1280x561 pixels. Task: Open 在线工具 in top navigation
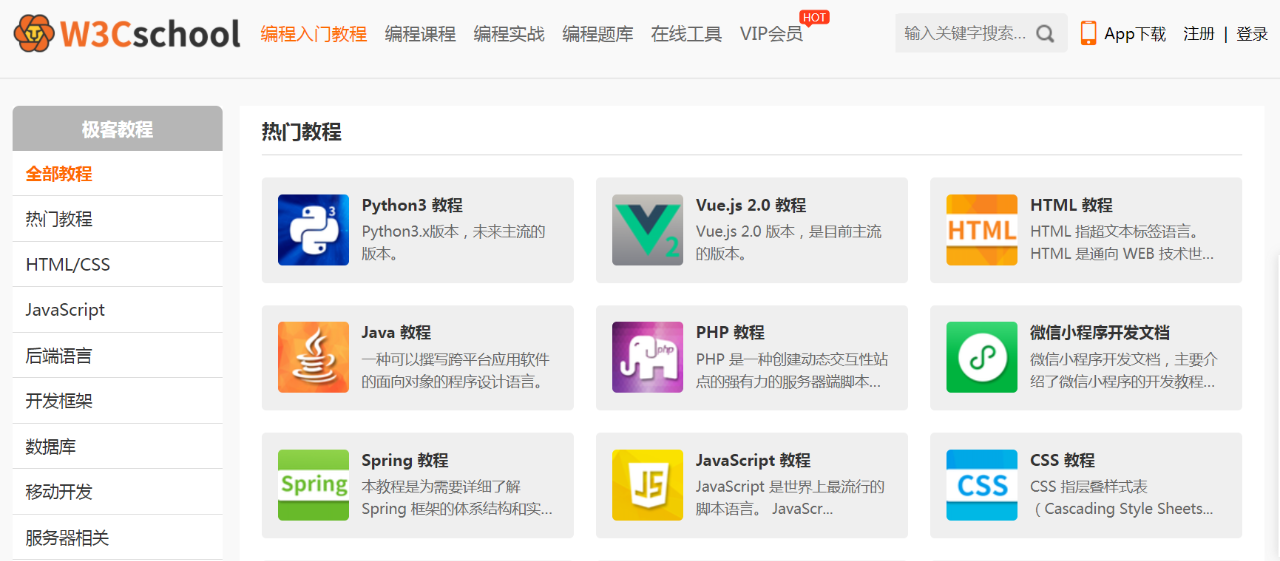pos(686,34)
